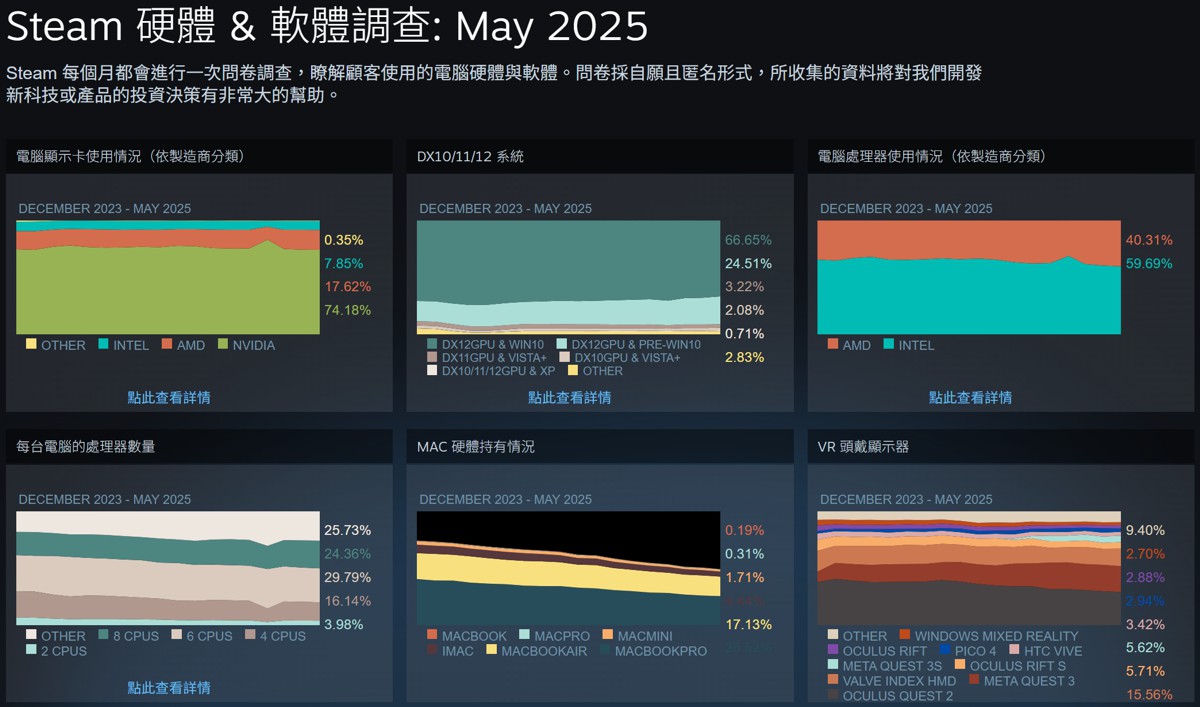Click the '6 CPUS' legend label
This screenshot has width=1200, height=707.
[209, 636]
